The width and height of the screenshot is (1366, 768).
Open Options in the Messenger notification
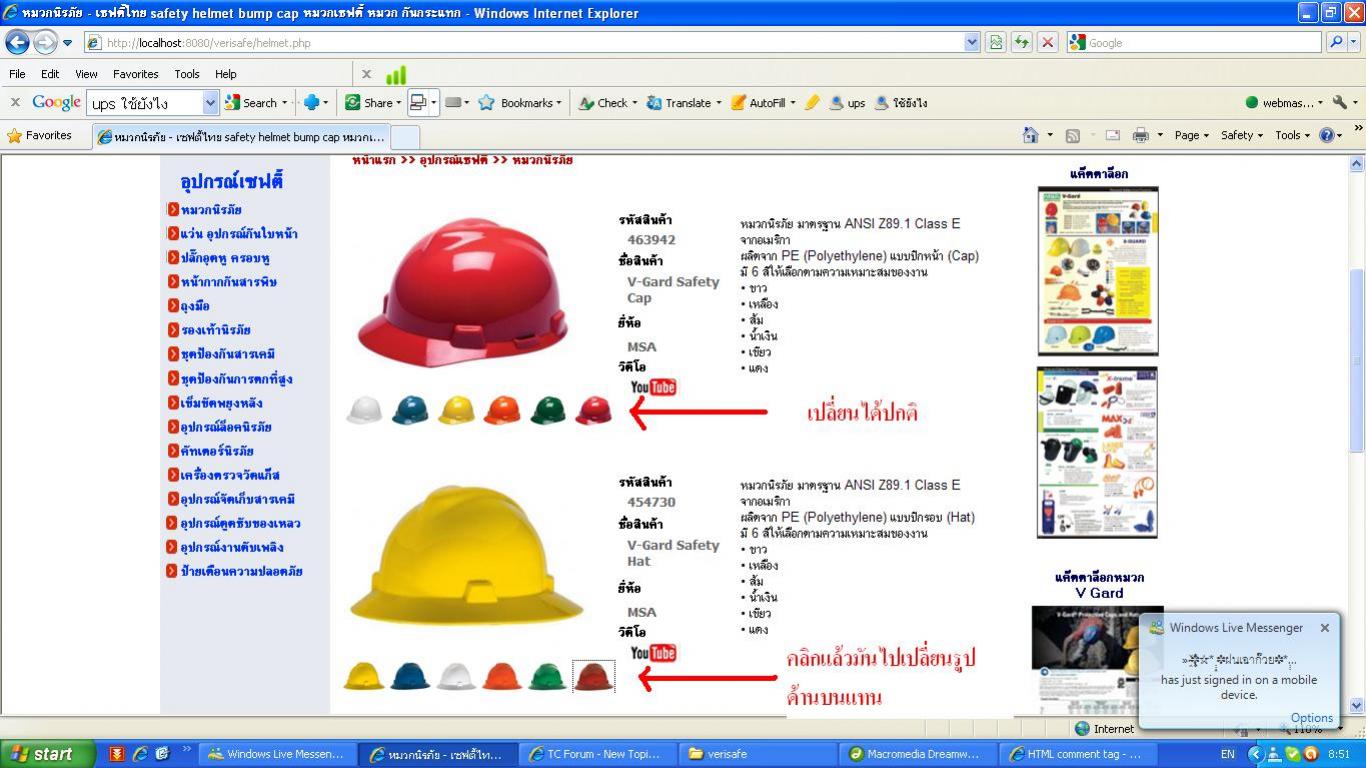pyautogui.click(x=1311, y=717)
